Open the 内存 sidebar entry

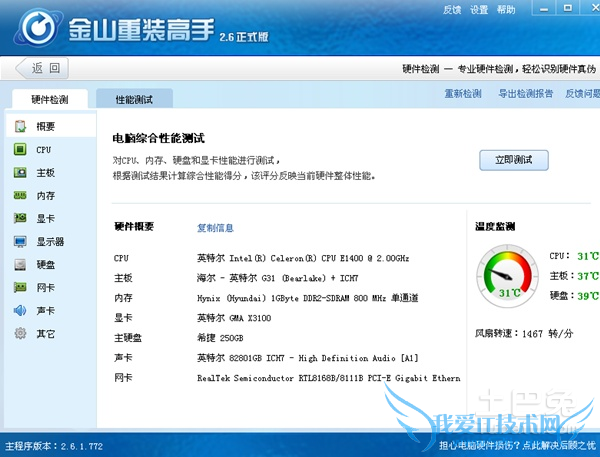click(x=51, y=196)
